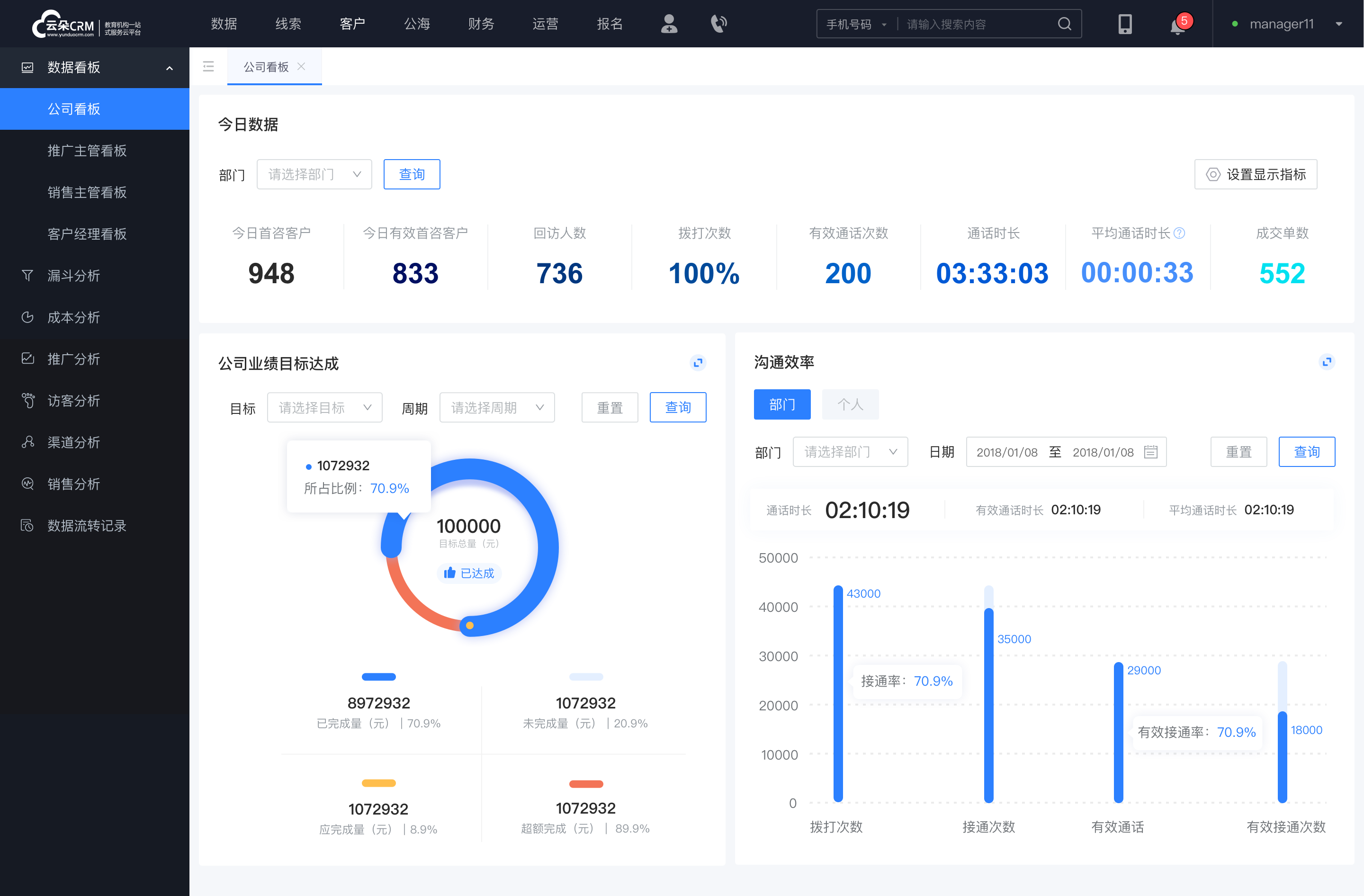Click the 推广分析 promotion analysis icon
Screen dimensions: 1364x896
click(x=26, y=358)
